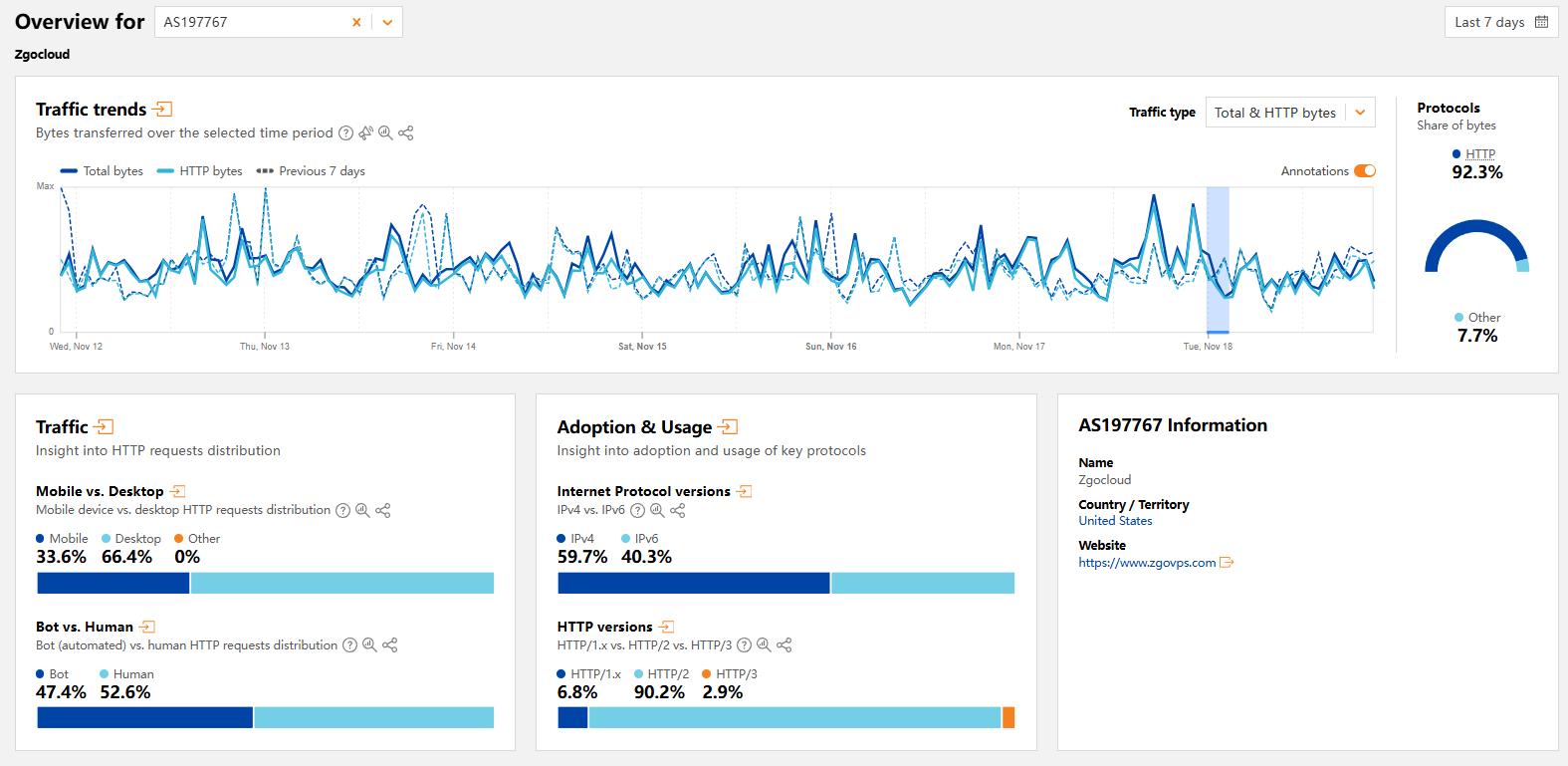Click the Traffic trends megaphone announcements icon
This screenshot has height=766, width=1568.
point(365,133)
